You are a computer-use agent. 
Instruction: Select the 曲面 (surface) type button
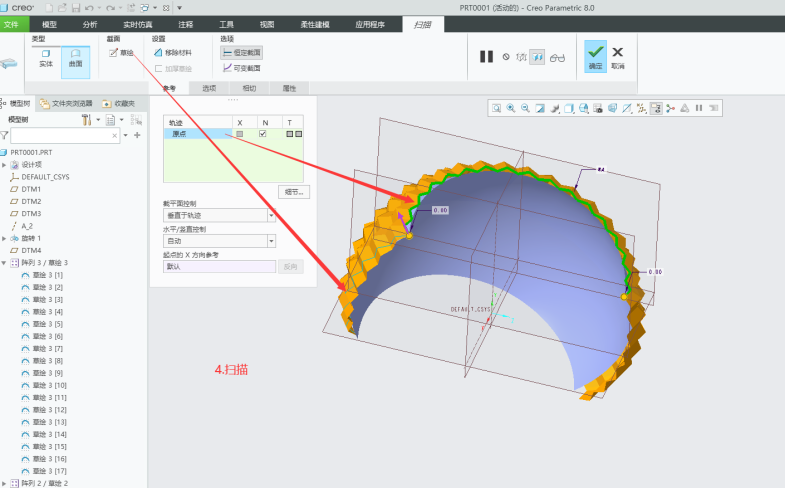coord(75,62)
